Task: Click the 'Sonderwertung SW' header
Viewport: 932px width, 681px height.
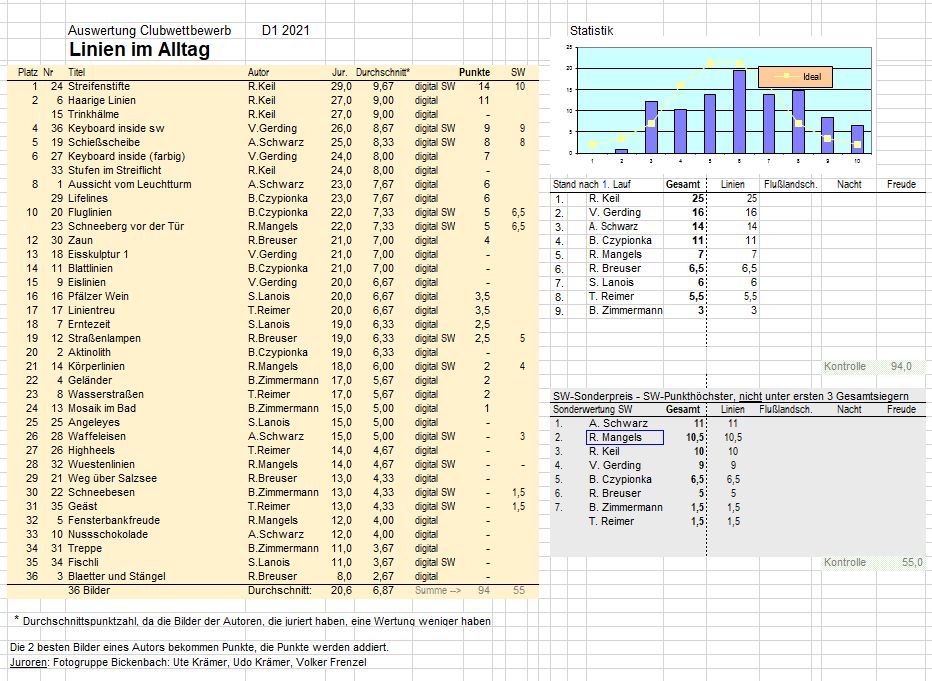Action: click(593, 409)
